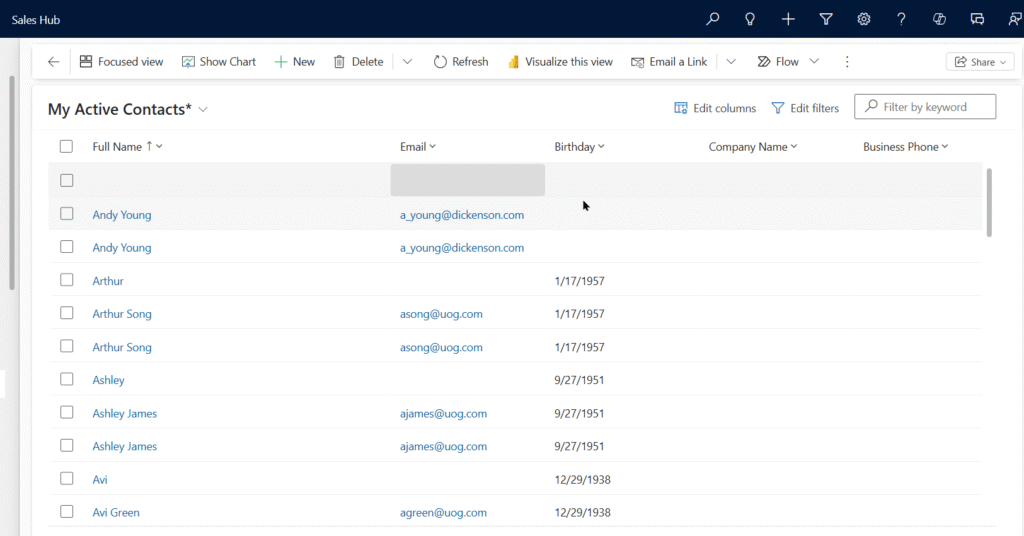Click the help question mark icon
The image size is (1024, 536).
901,19
